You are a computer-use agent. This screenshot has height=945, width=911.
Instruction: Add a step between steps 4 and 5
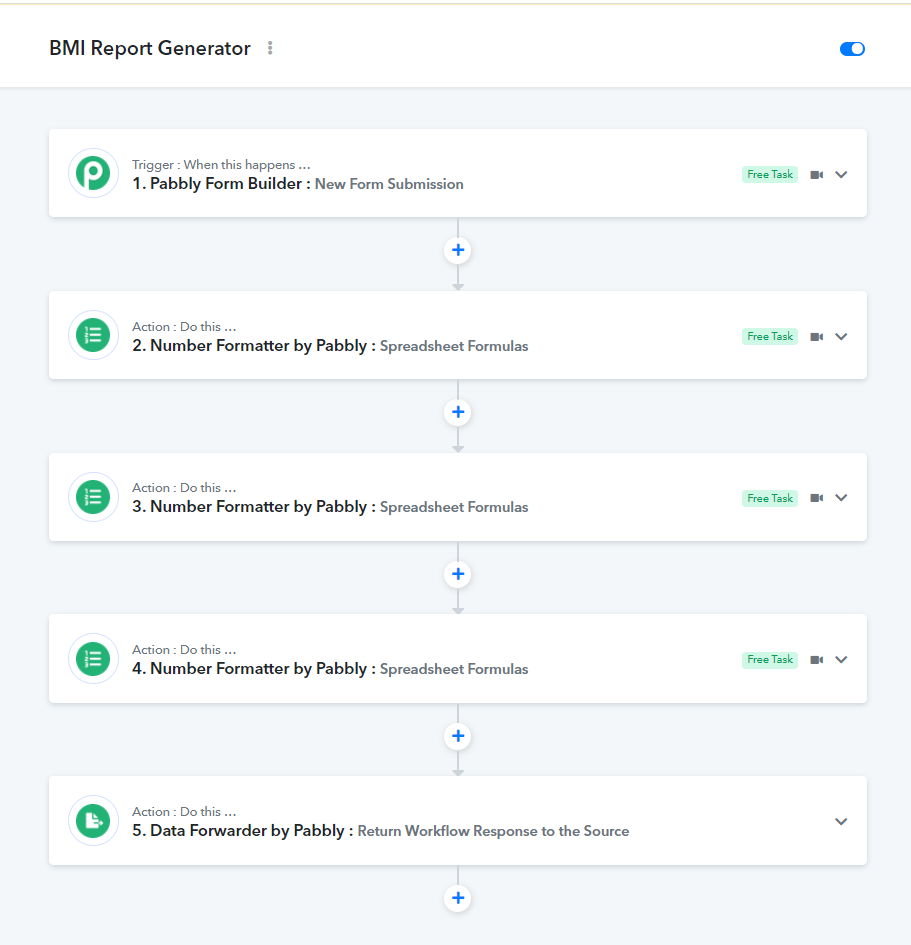point(458,736)
